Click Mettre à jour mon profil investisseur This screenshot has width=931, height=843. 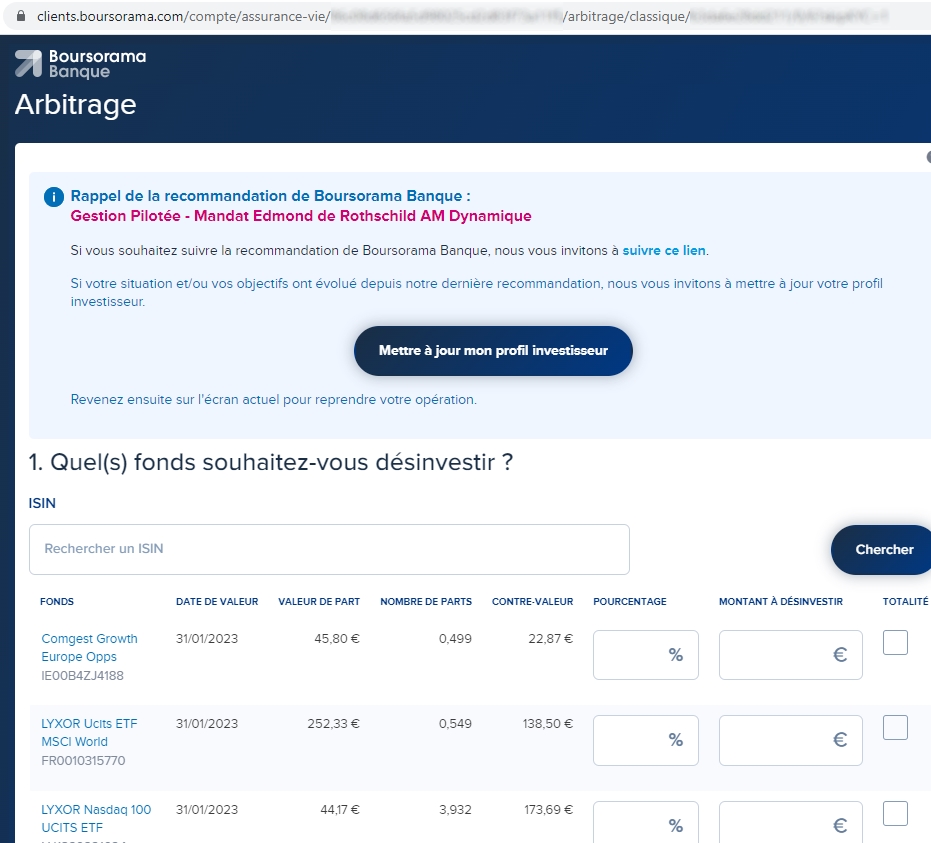click(x=493, y=351)
